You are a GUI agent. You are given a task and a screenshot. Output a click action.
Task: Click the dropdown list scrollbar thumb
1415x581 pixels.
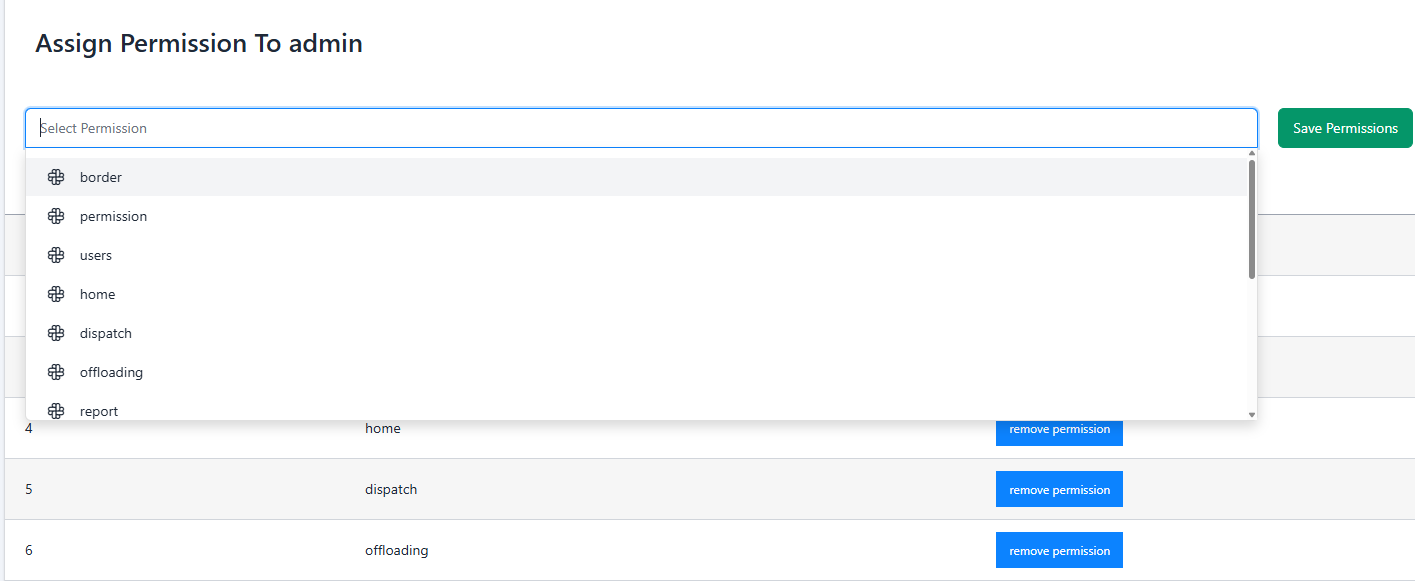click(x=1252, y=220)
